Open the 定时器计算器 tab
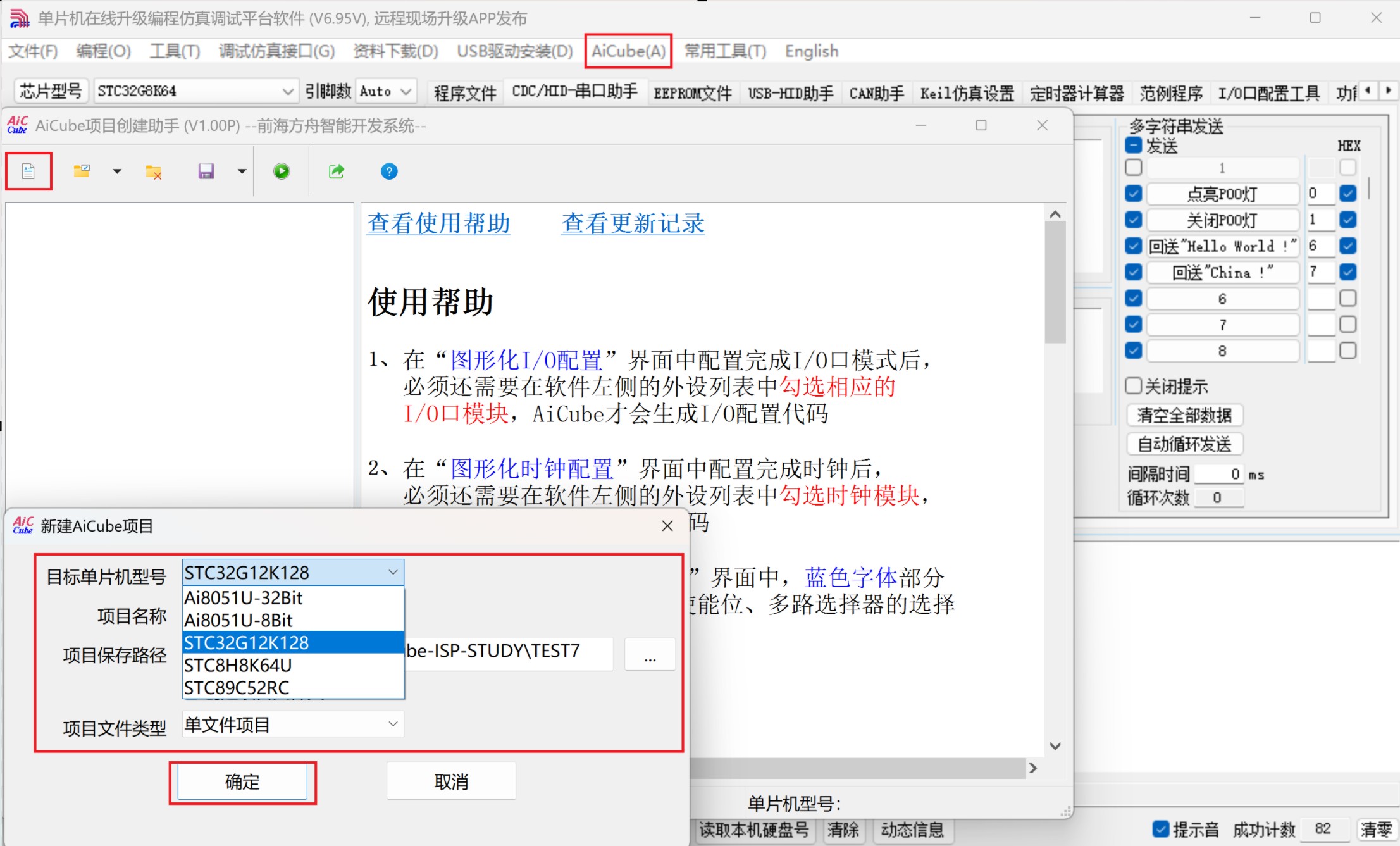The height and width of the screenshot is (846, 1400). 1077,93
